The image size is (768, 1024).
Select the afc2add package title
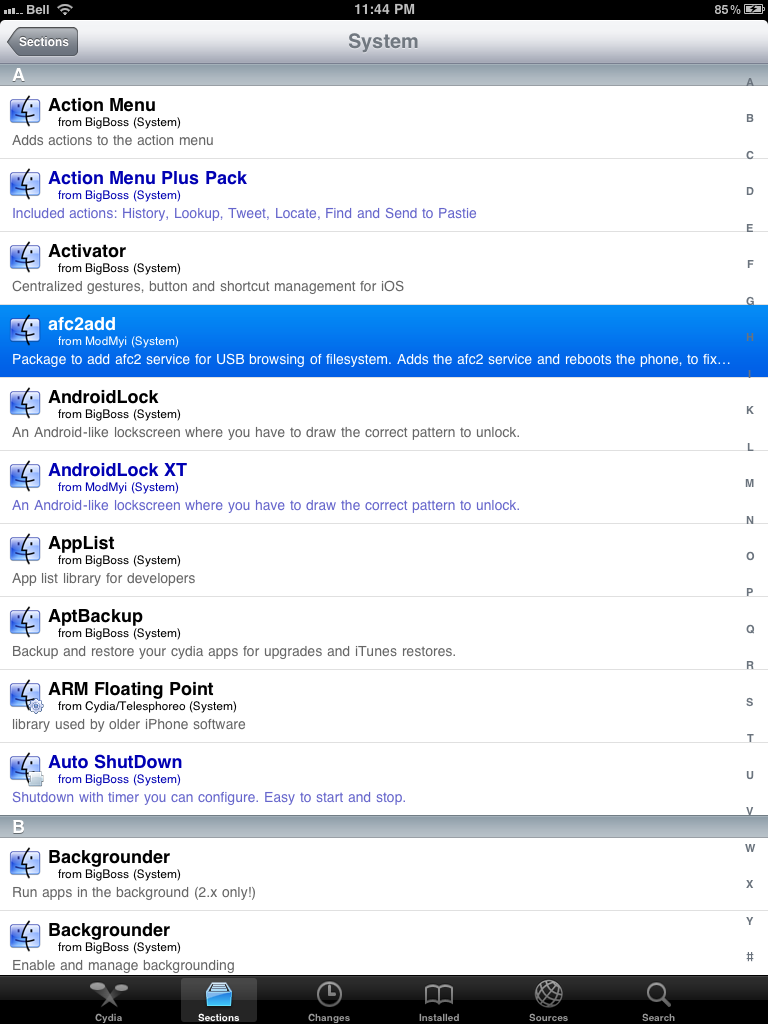coord(82,325)
